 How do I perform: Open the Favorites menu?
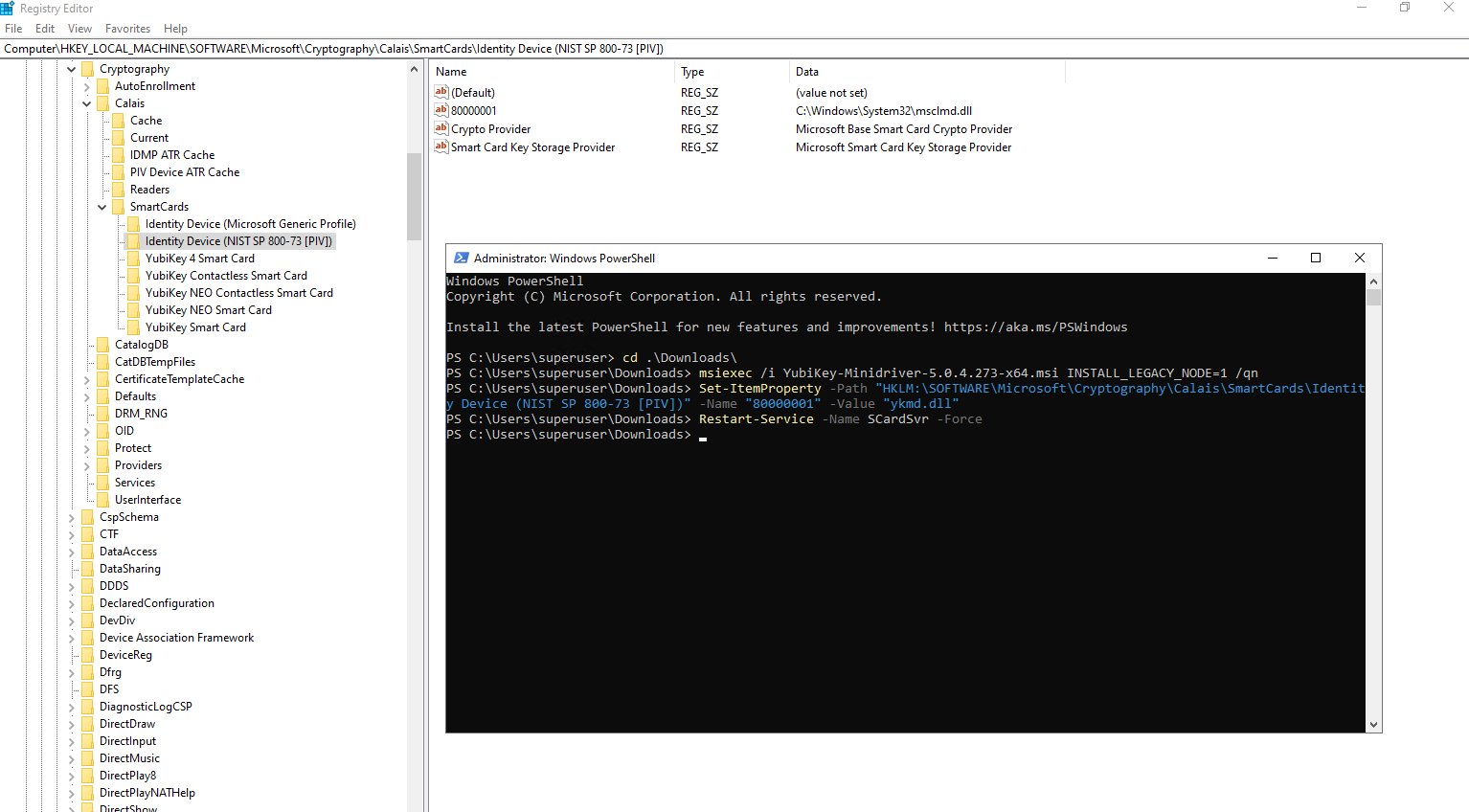tap(127, 29)
